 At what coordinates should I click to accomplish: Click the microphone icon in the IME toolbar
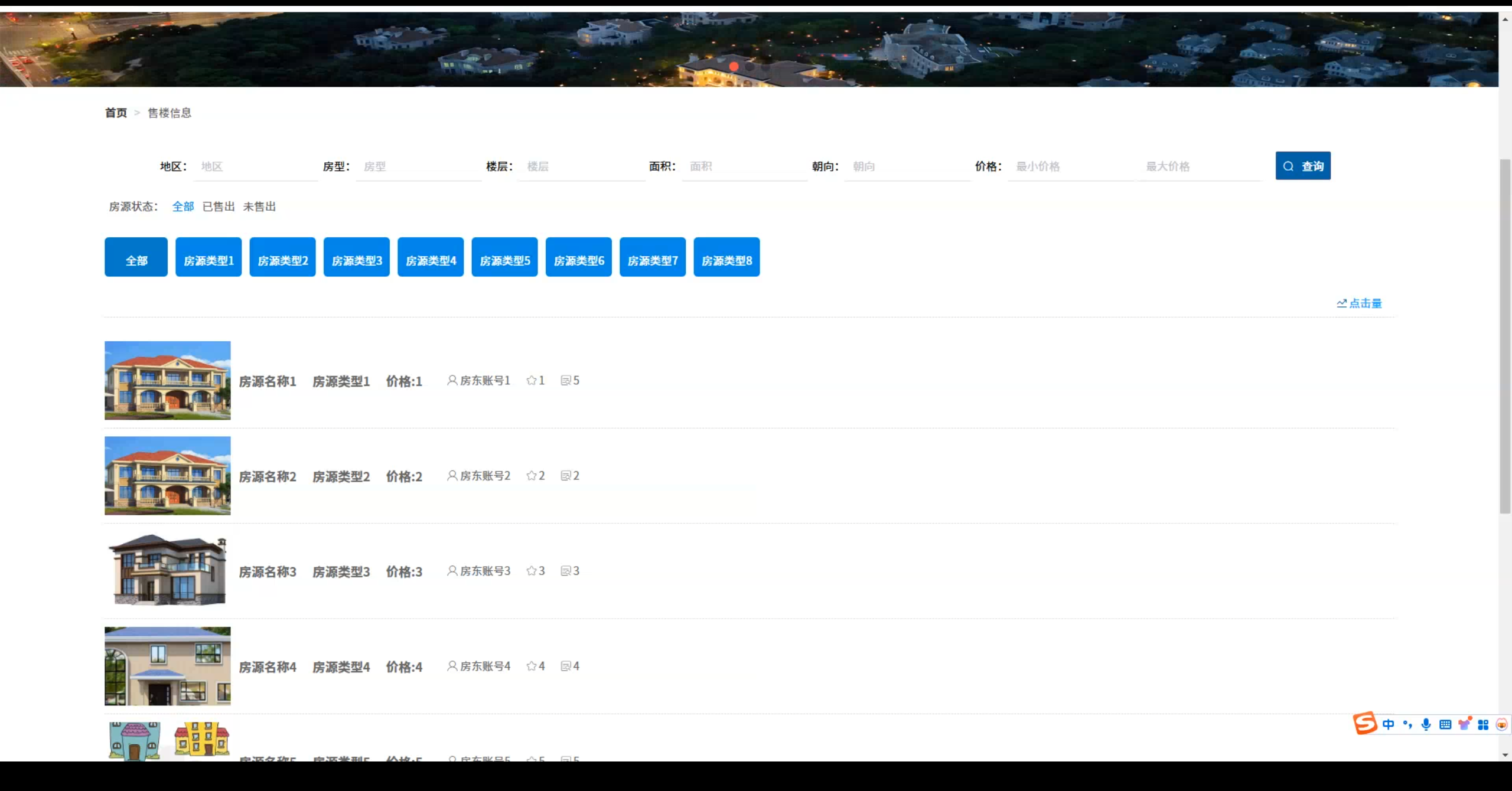tap(1426, 725)
